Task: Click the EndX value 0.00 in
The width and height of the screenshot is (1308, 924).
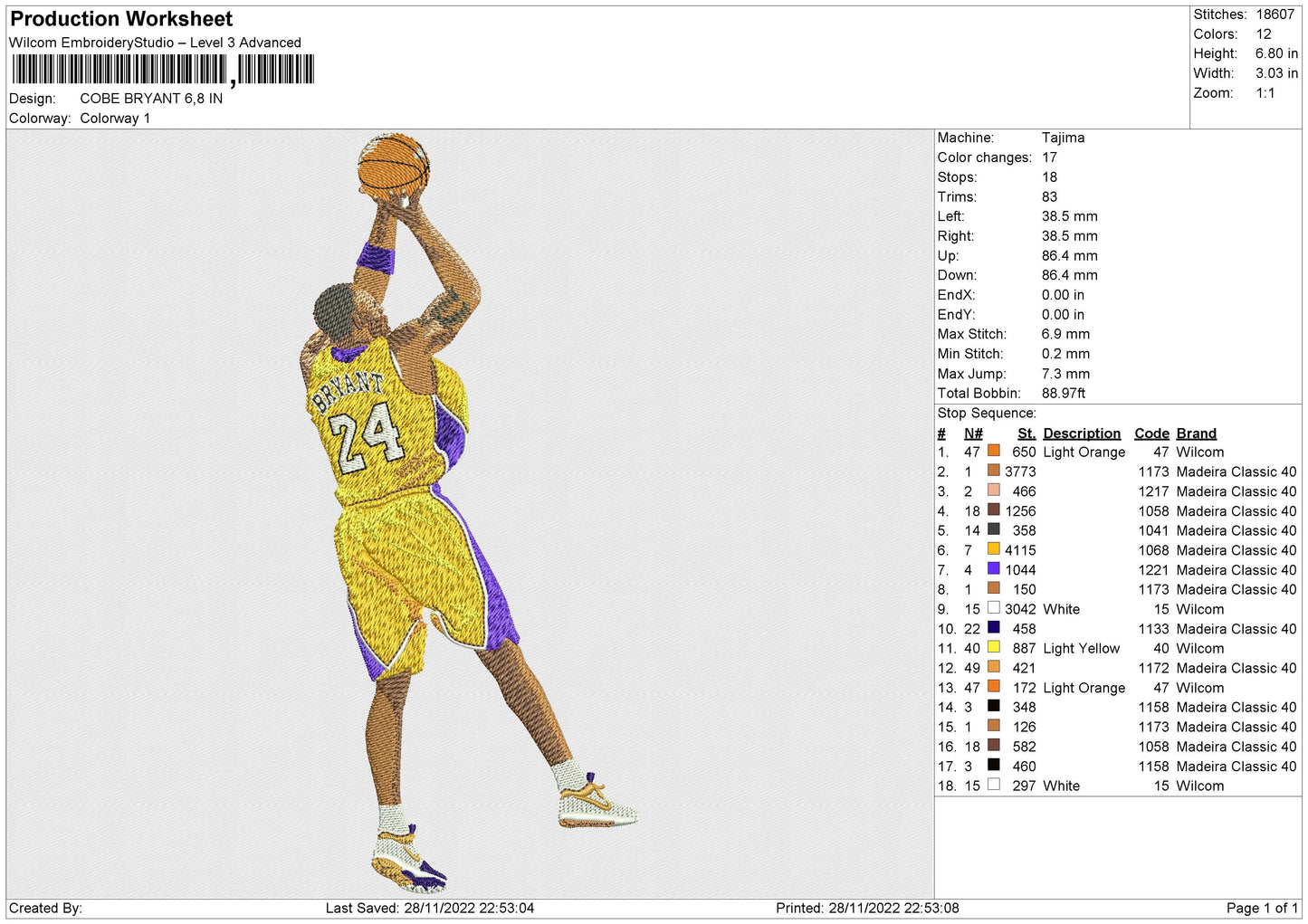Action: [x=1063, y=295]
